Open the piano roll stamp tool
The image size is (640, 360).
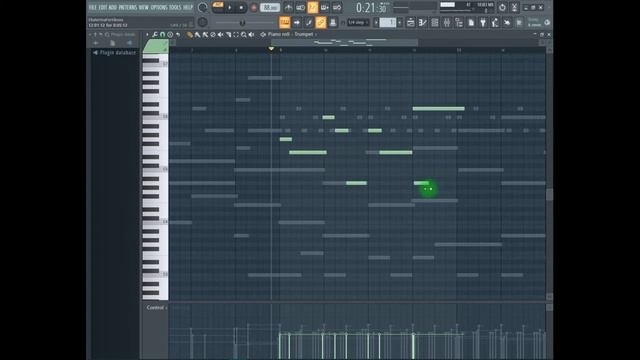click(x=170, y=35)
